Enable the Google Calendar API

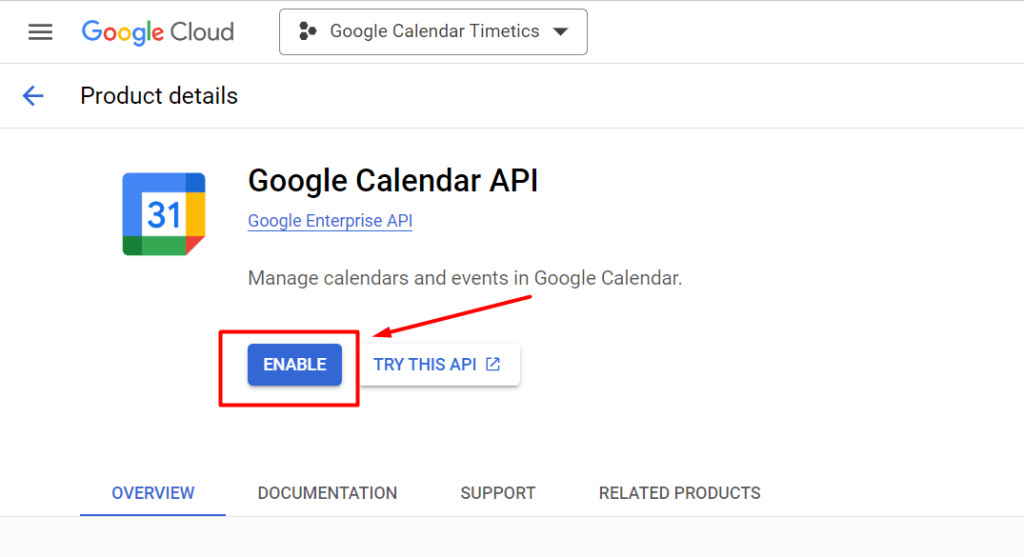tap(295, 364)
